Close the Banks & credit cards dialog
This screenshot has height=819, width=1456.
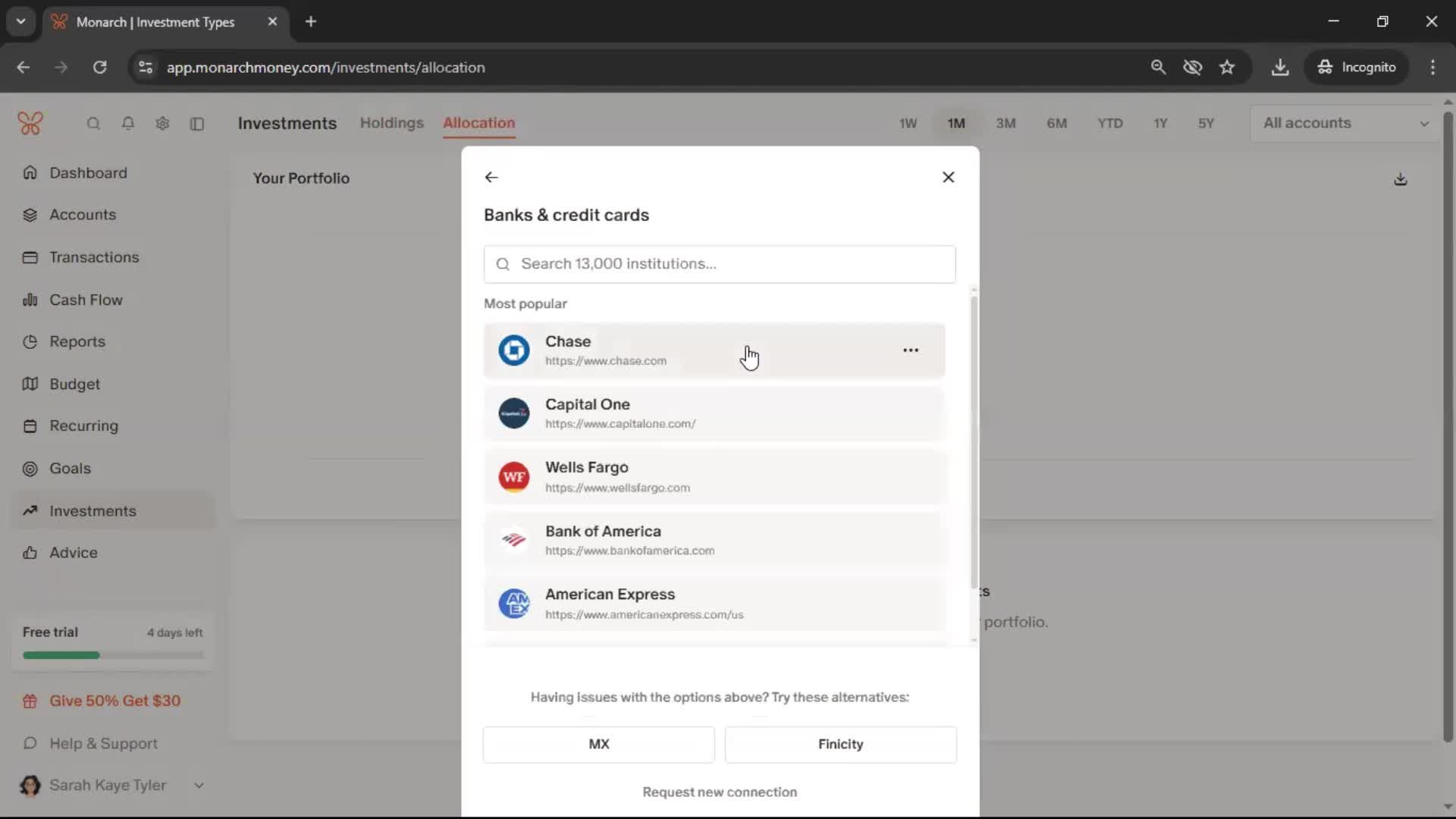948,177
